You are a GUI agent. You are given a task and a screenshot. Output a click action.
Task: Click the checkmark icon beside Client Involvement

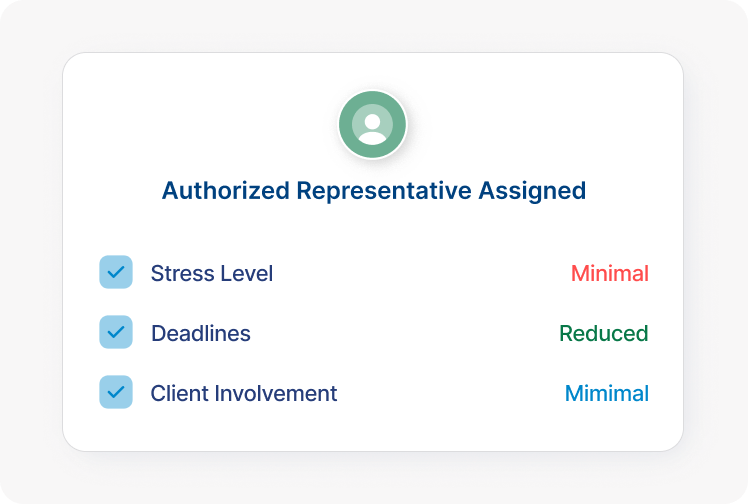[x=116, y=392]
